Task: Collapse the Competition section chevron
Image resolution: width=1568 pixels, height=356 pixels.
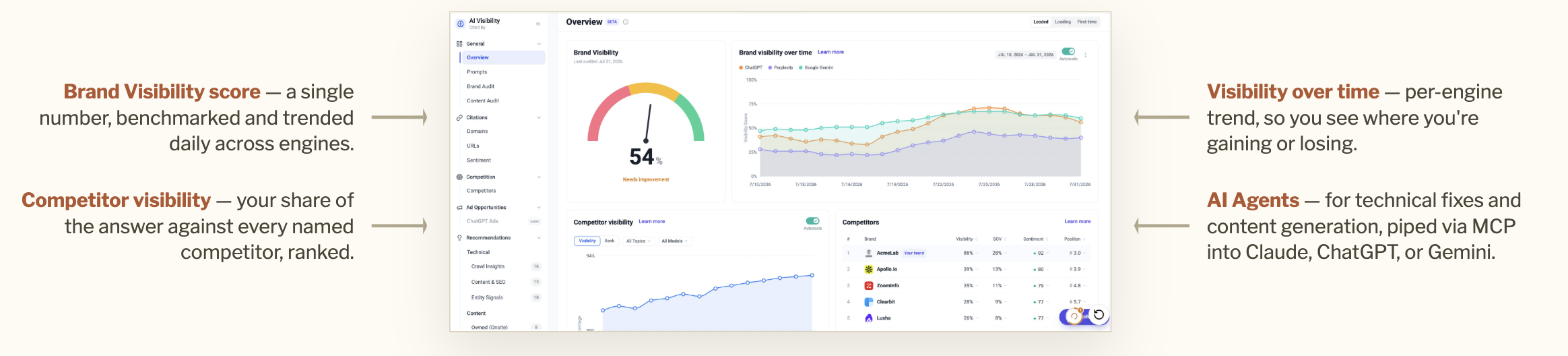Action: (539, 177)
